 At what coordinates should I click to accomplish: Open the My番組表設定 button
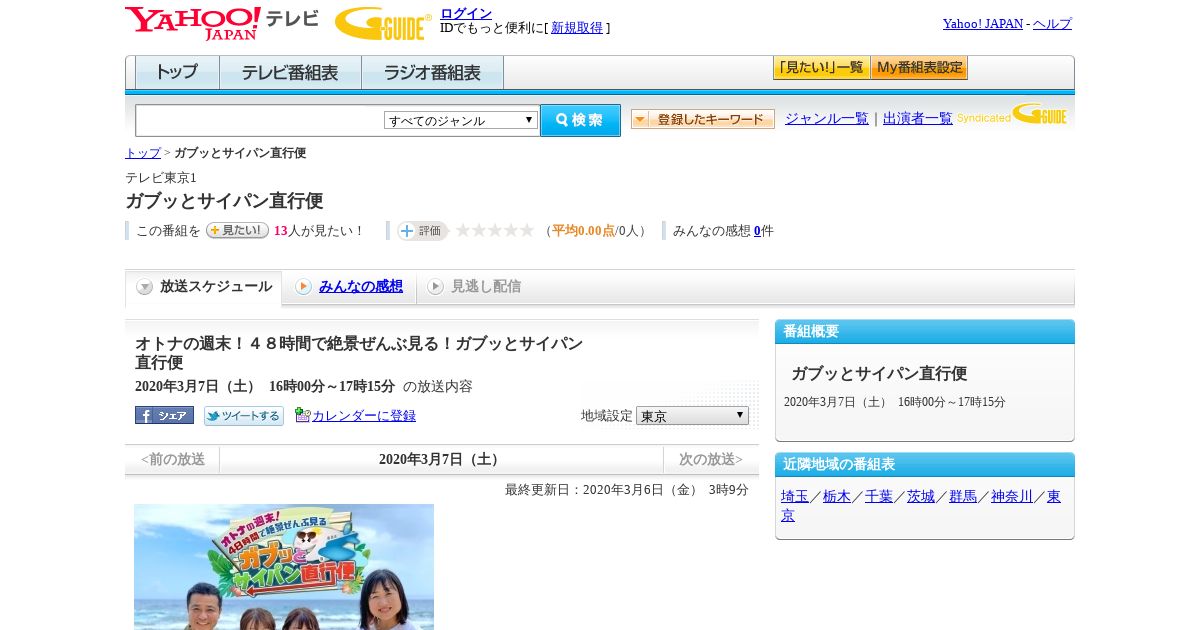click(919, 68)
